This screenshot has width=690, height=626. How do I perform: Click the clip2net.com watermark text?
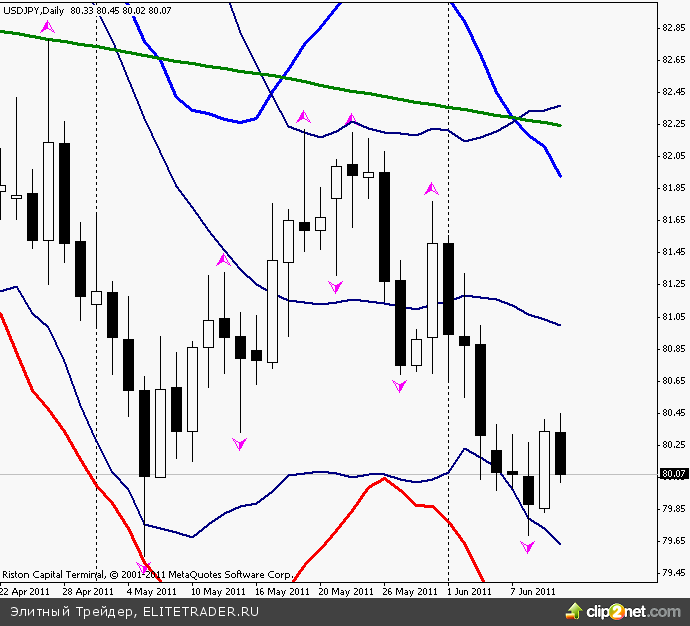pyautogui.click(x=633, y=611)
